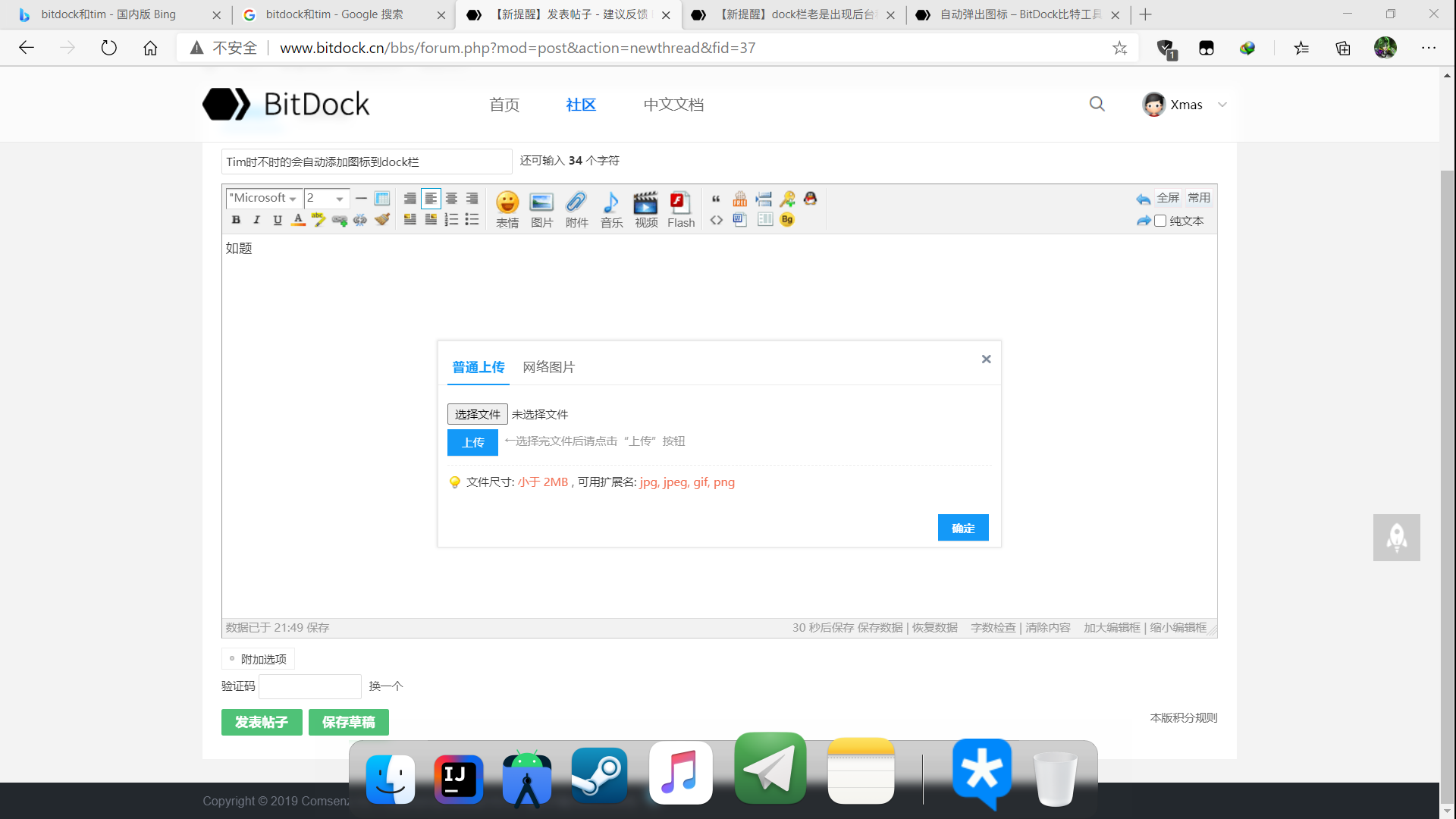Screen dimensions: 1456x819
Task: Remove link with the unlink icon
Action: pos(360,220)
